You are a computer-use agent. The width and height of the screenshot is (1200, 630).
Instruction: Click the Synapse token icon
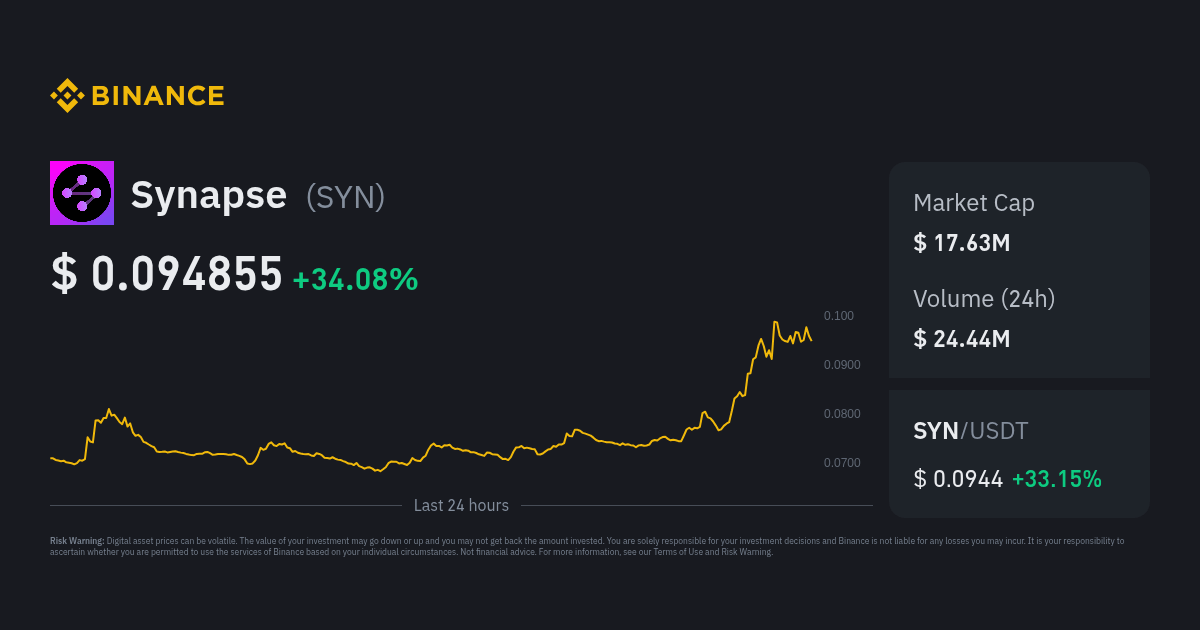pyautogui.click(x=82, y=193)
